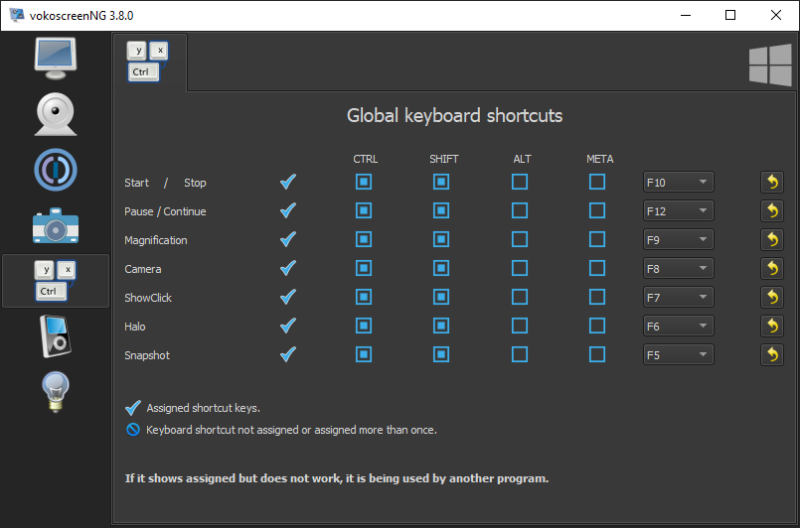Open the F12 key dropdown for Pause / Continue
This screenshot has height=528, width=800.
coord(679,211)
